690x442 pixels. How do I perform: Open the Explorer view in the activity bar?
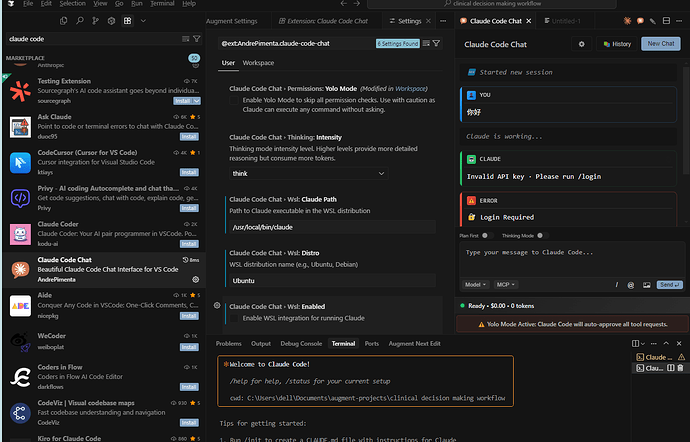tap(63, 21)
